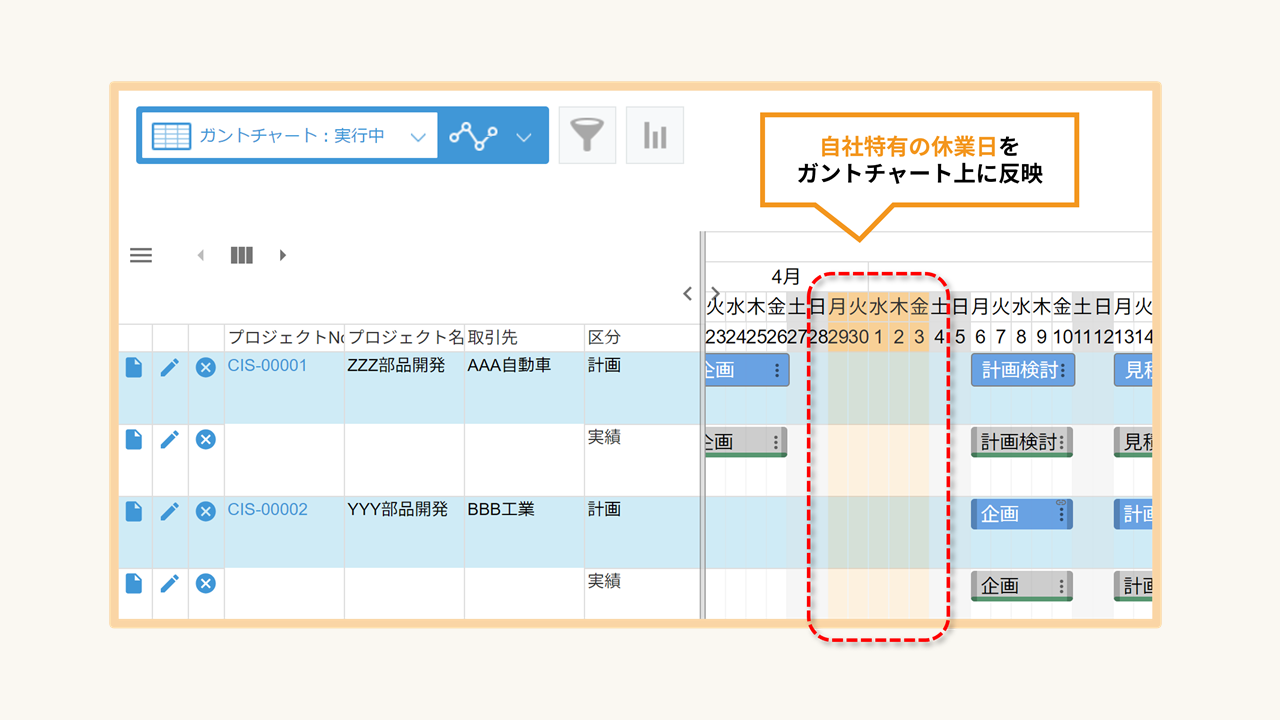Click the column layout icon

pyautogui.click(x=241, y=255)
